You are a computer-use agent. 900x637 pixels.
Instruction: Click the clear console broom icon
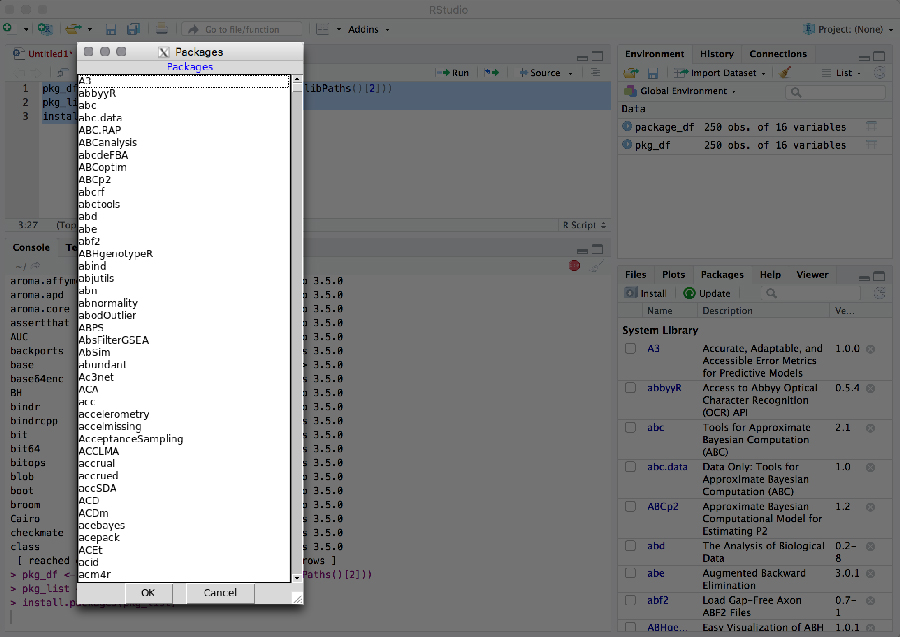tap(597, 266)
